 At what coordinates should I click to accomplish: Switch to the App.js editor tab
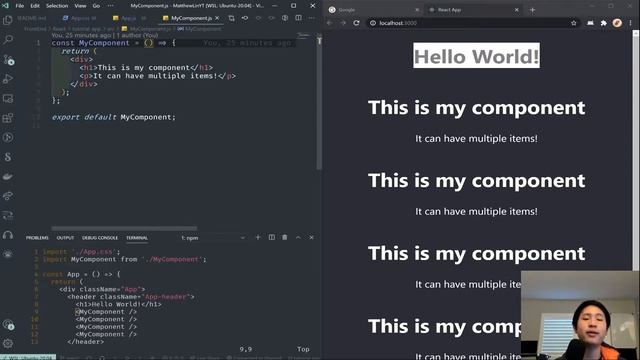pyautogui.click(x=129, y=18)
